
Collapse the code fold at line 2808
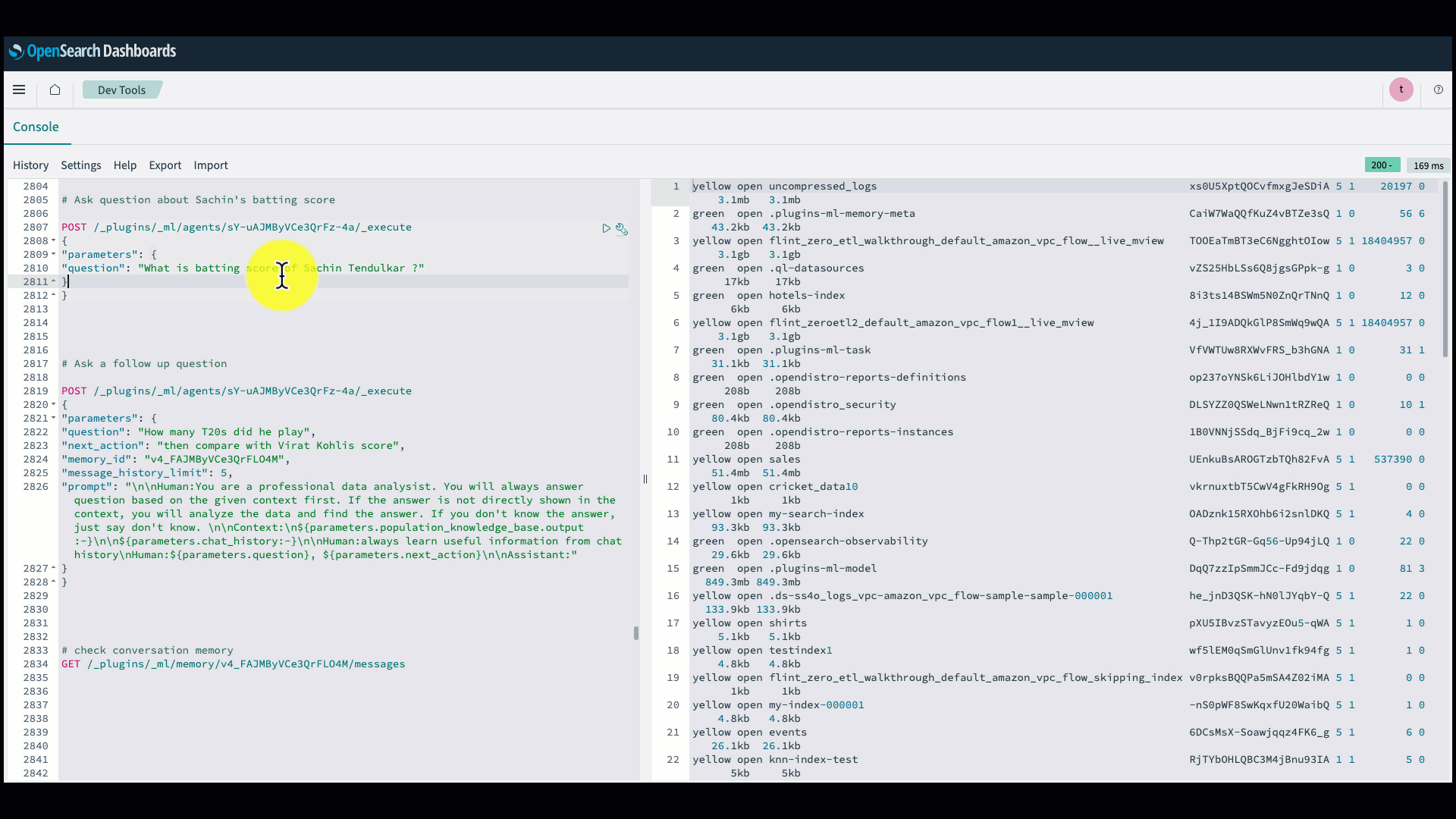click(x=54, y=241)
